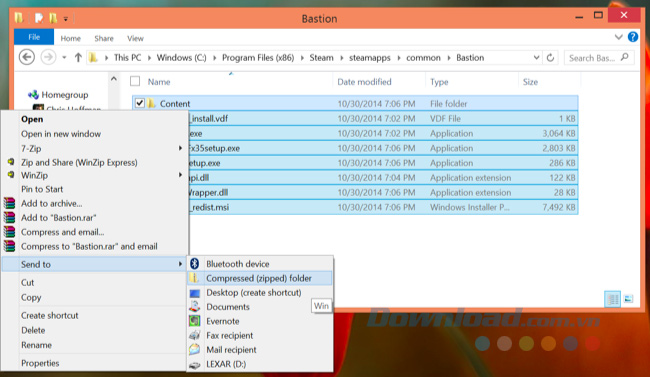Screen dimensions: 650x377
Task: Choose Compress to "Bastion.rar" and email
Action: click(x=89, y=246)
